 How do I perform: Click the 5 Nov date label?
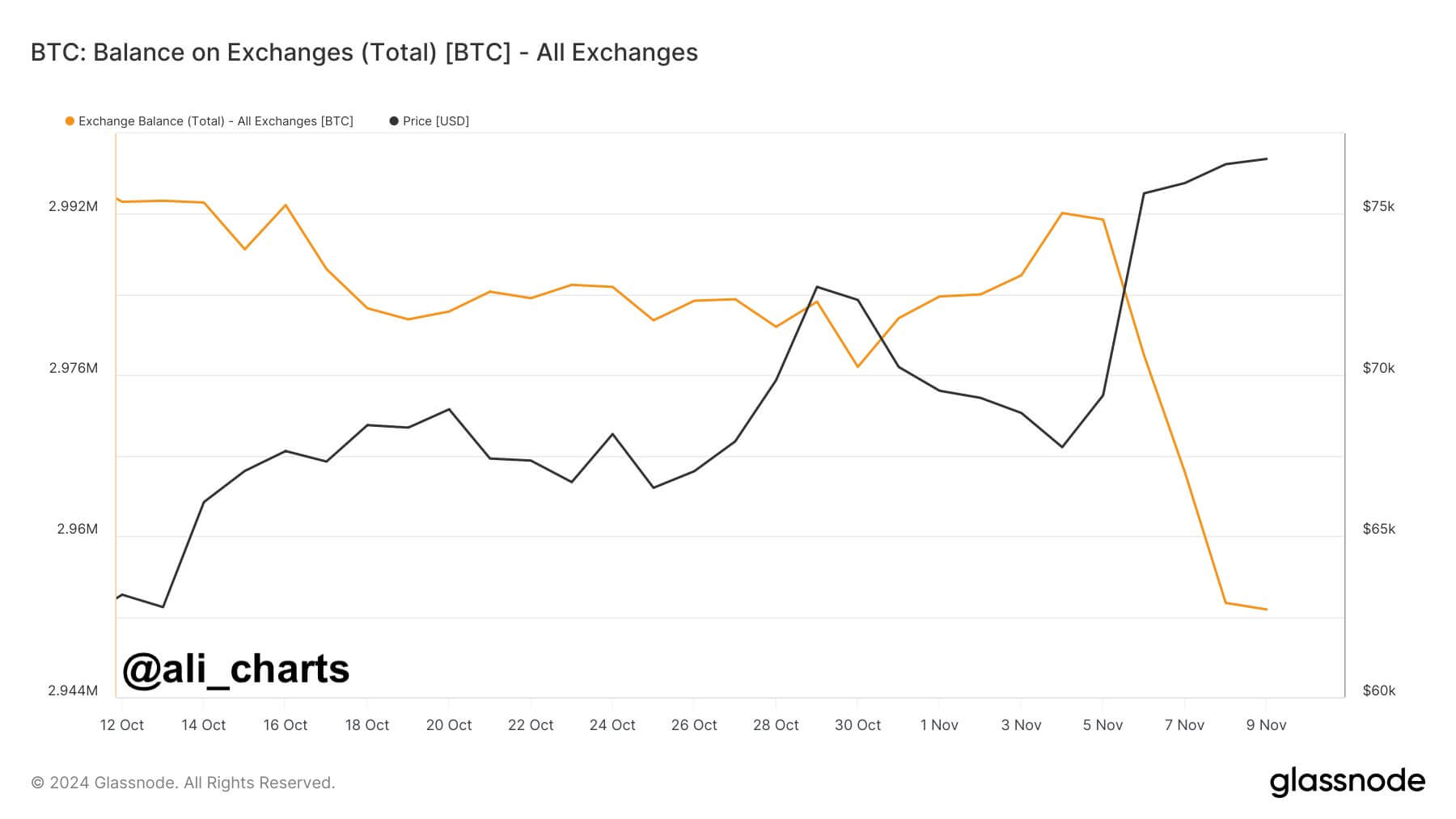coord(1103,725)
